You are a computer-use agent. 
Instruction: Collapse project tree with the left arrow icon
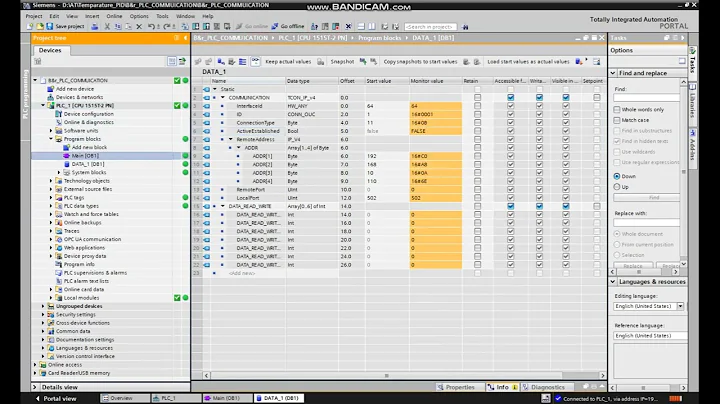tap(186, 38)
